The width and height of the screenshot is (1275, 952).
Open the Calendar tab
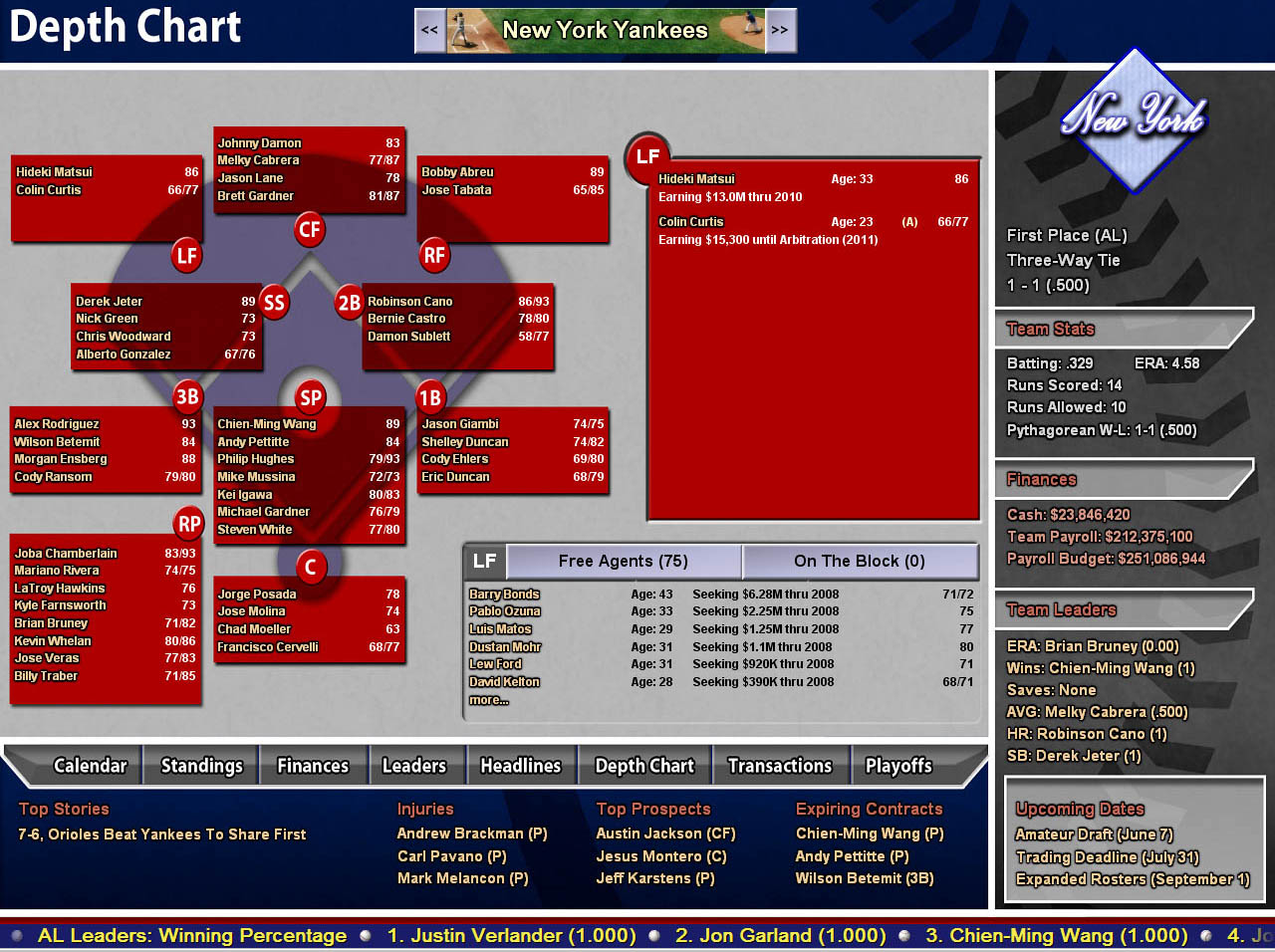pyautogui.click(x=90, y=766)
